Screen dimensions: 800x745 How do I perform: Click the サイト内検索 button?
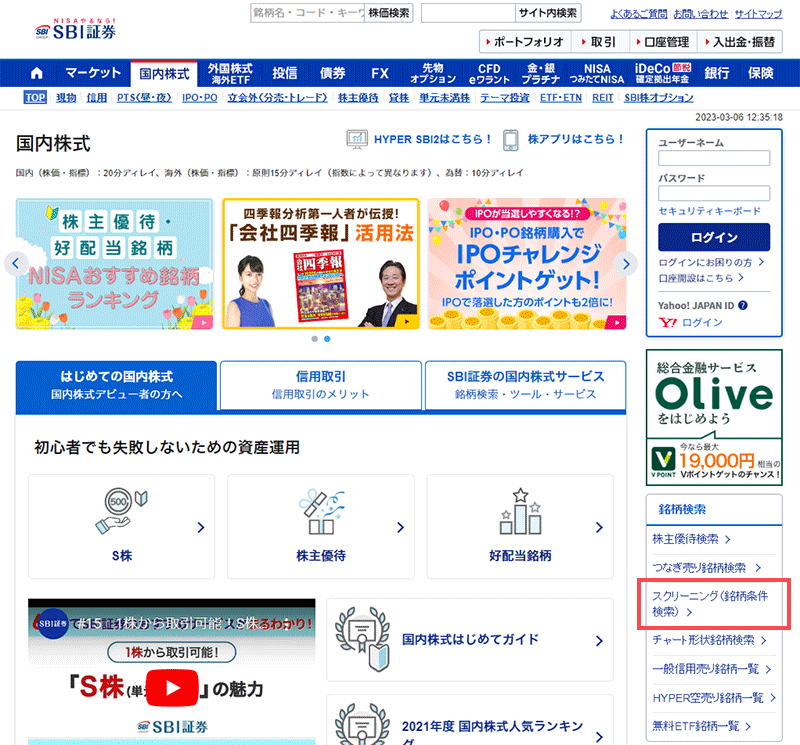(547, 13)
